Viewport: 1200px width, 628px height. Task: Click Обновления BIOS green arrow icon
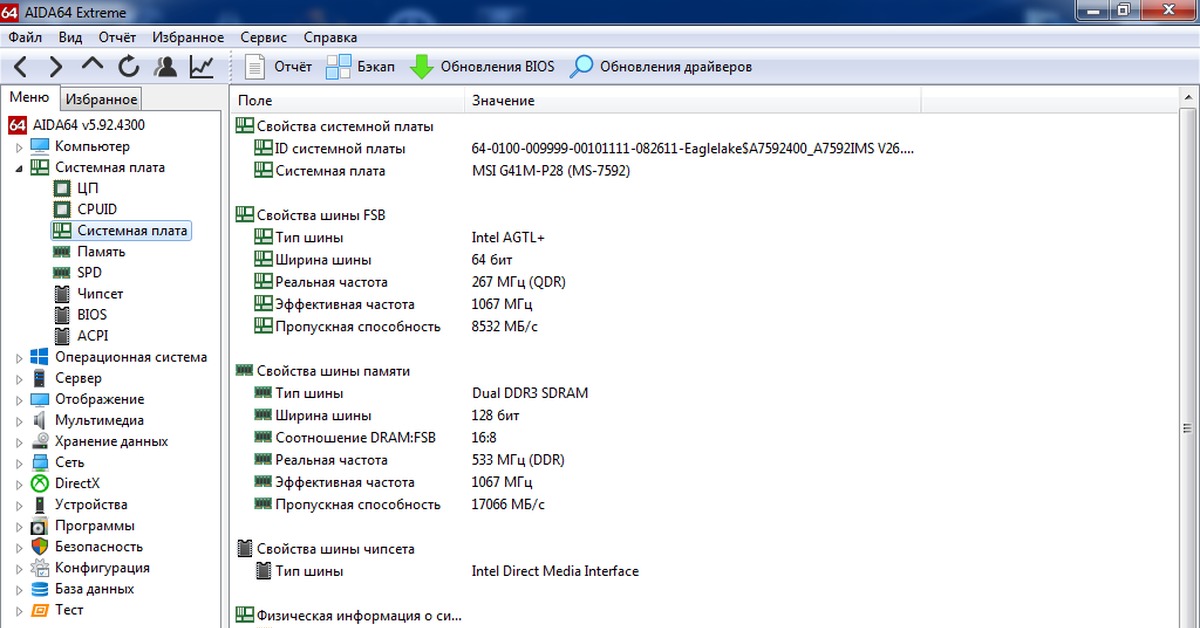pos(423,67)
